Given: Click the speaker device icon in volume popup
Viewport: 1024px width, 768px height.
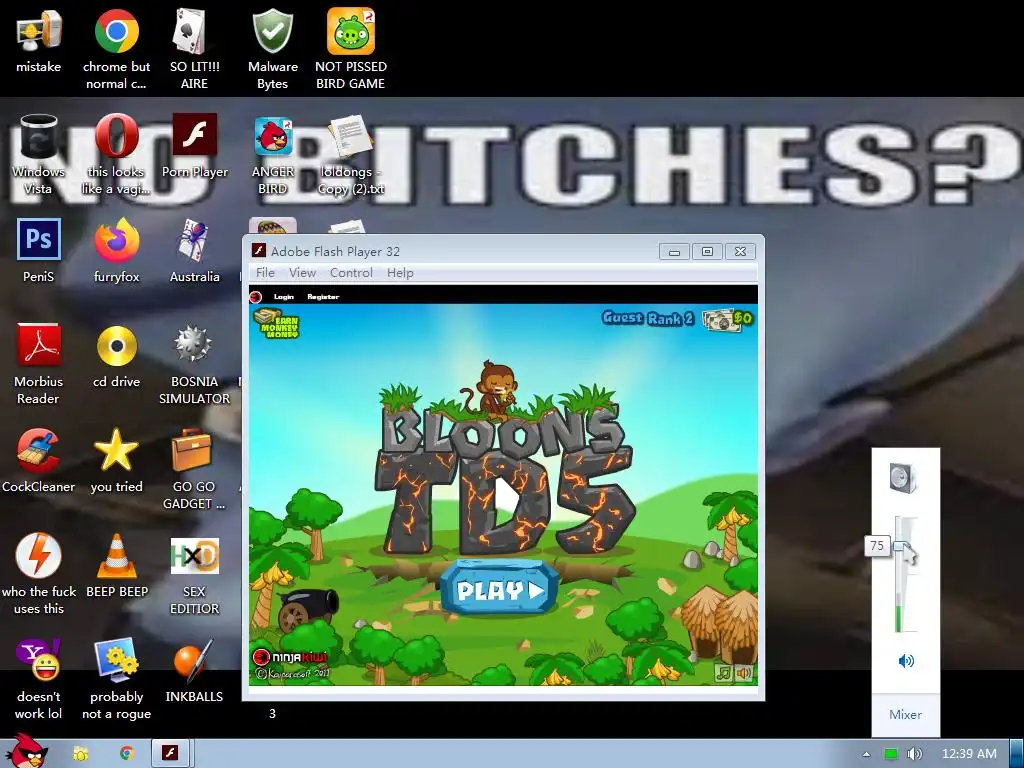Looking at the screenshot, I should pyautogui.click(x=904, y=477).
